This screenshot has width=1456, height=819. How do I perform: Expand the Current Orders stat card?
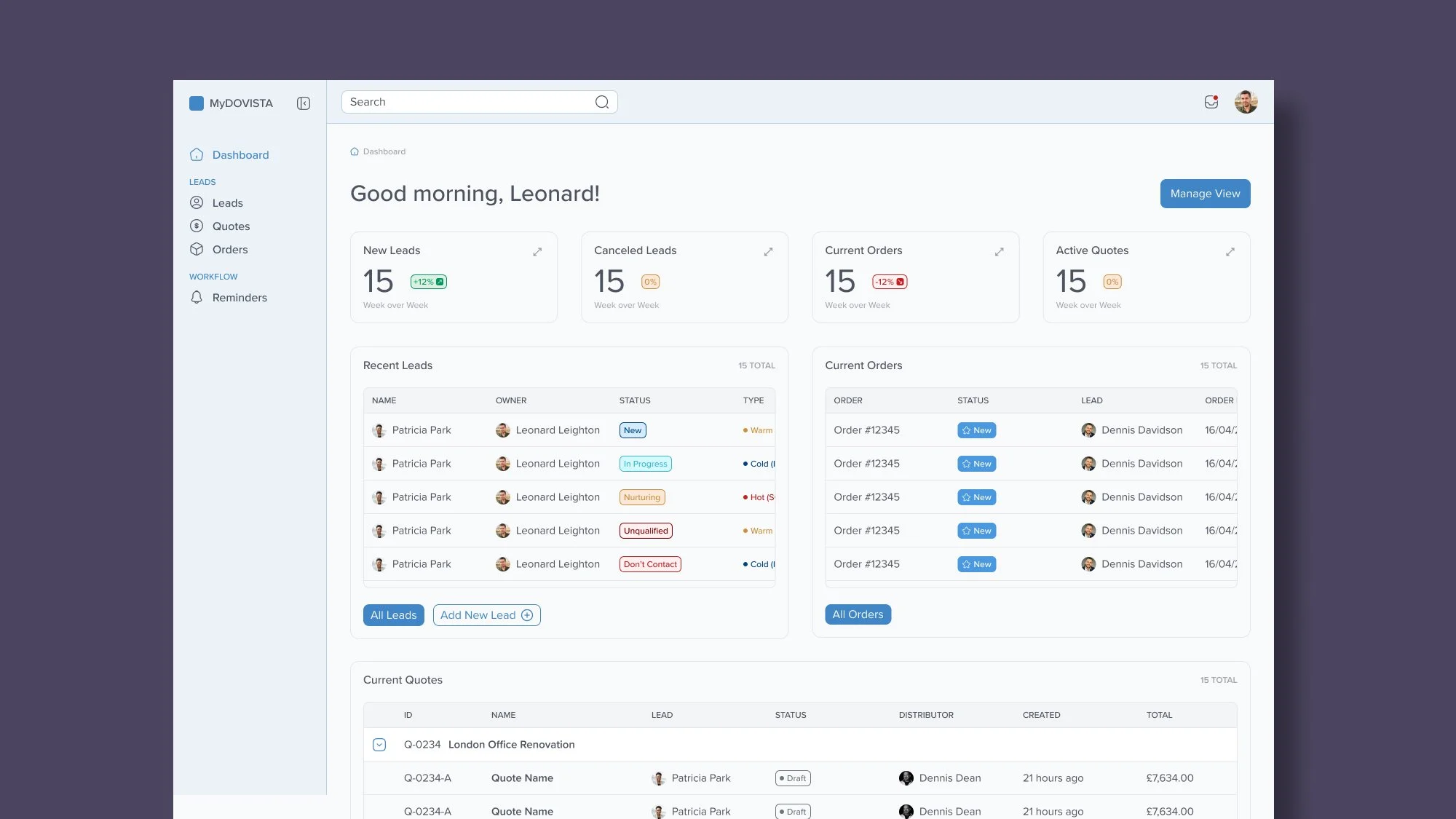coord(999,252)
